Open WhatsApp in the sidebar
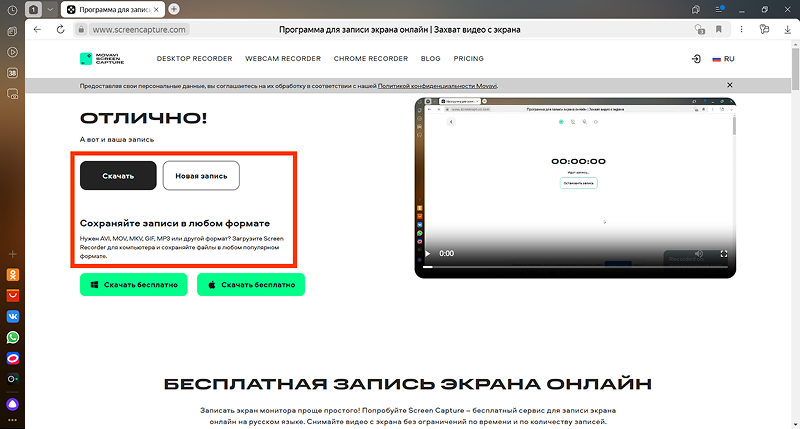800x429 pixels. point(13,338)
